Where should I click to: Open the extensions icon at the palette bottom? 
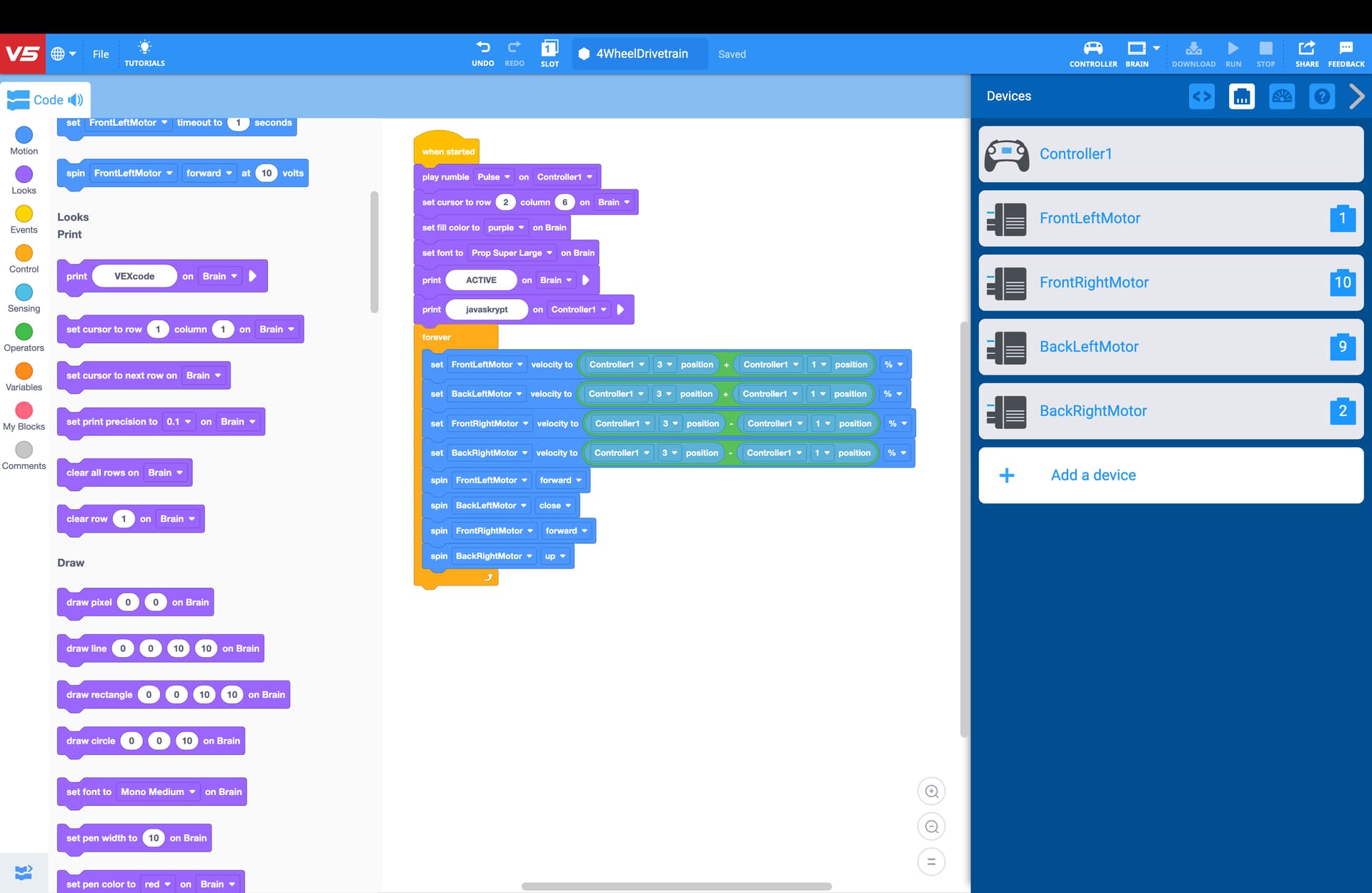click(24, 872)
